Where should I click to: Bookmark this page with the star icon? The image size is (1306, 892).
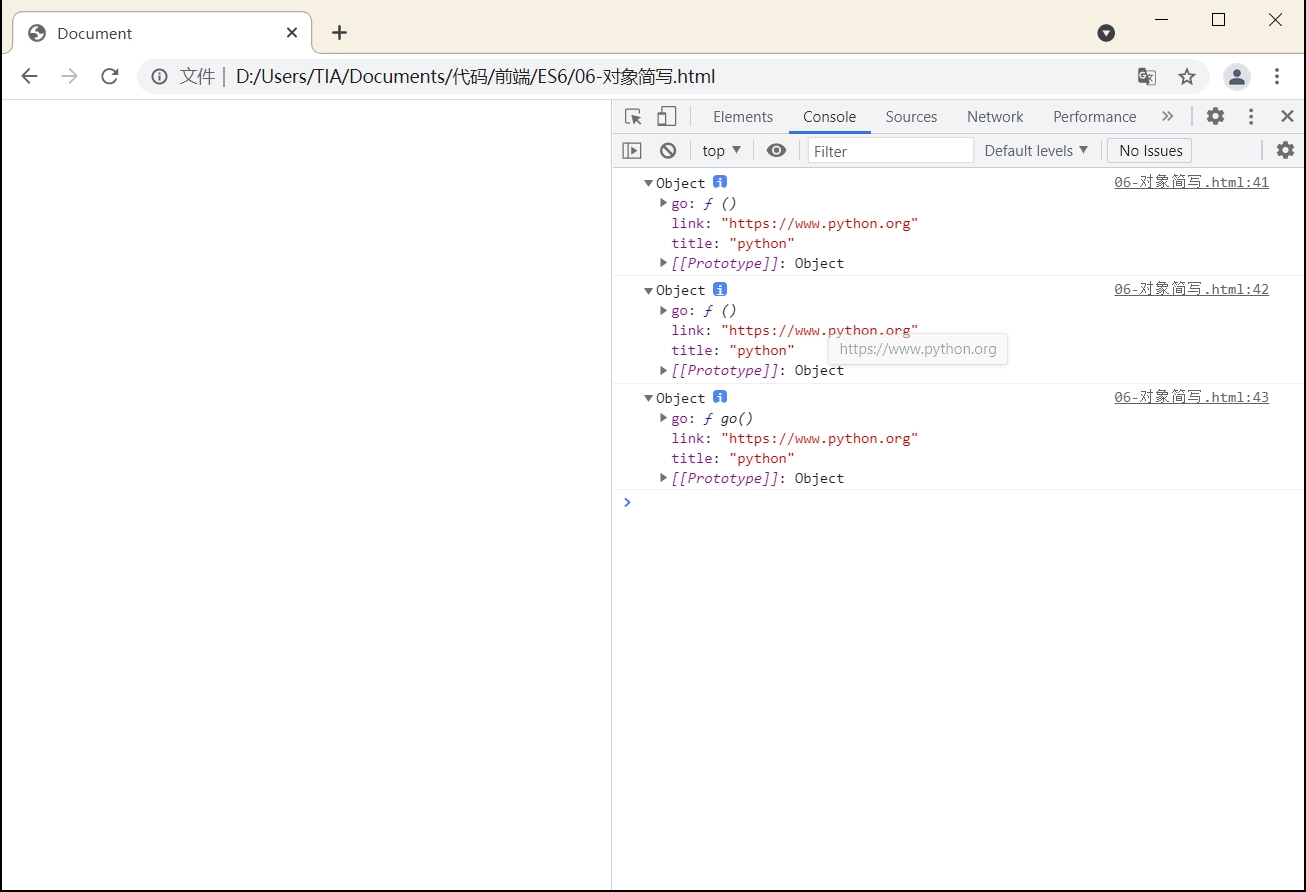click(x=1187, y=77)
